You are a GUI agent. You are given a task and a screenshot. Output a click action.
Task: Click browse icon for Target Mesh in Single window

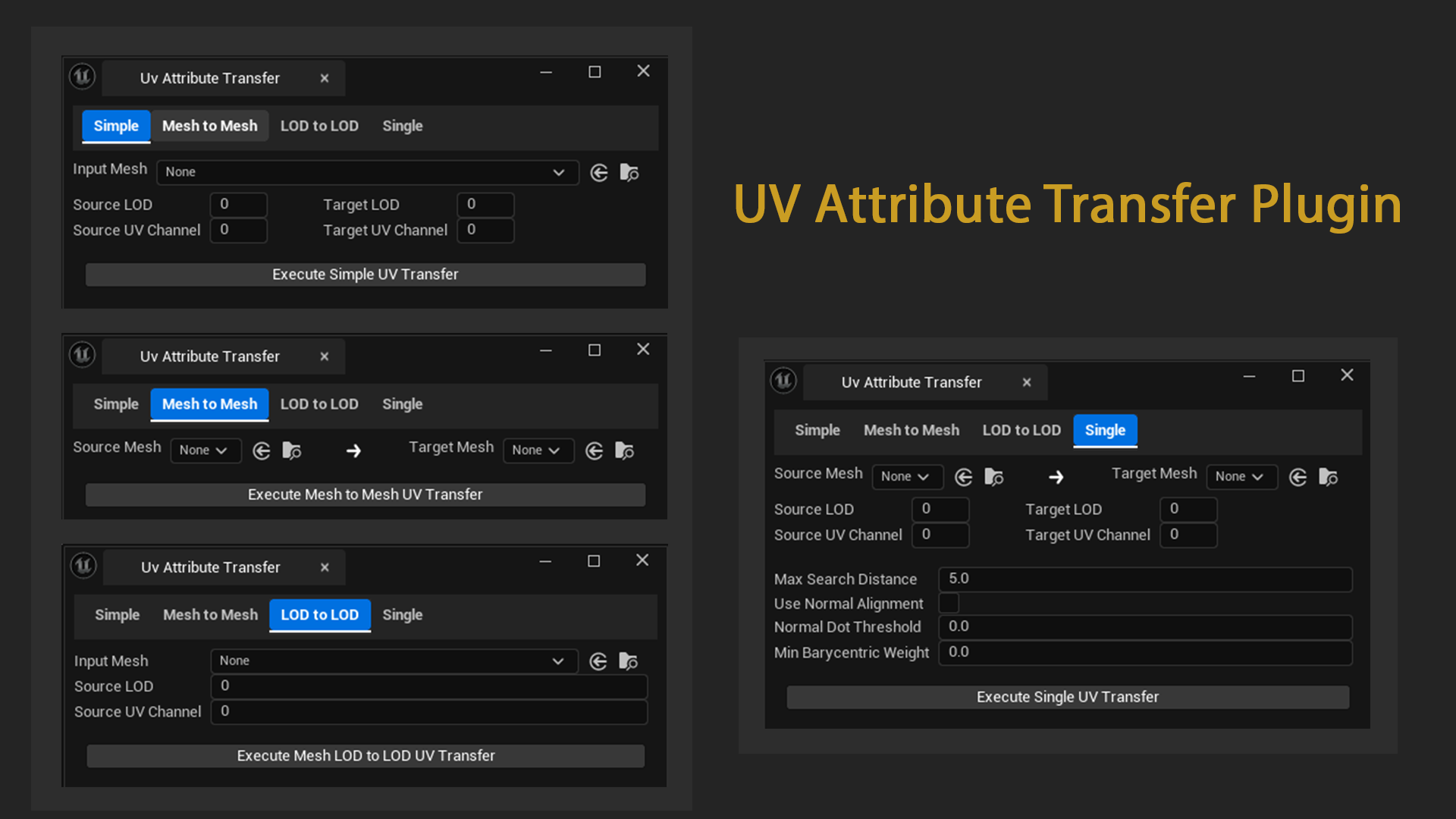point(1329,477)
